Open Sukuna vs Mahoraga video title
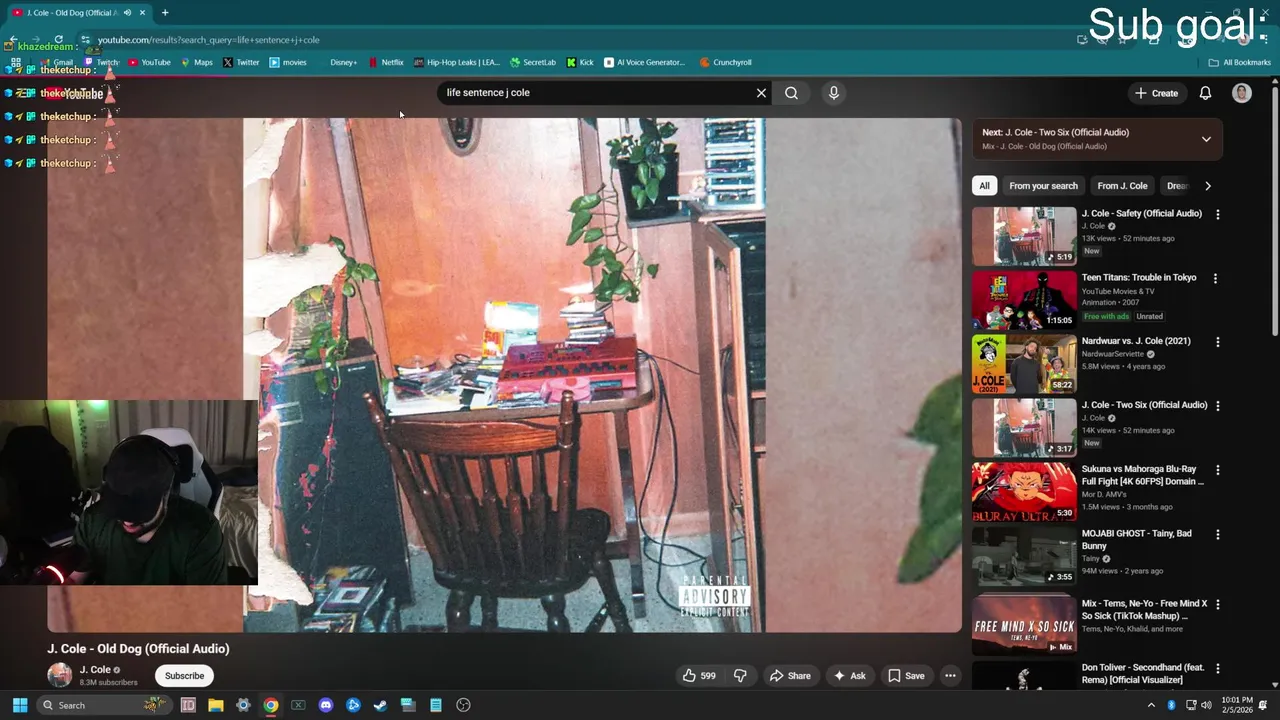This screenshot has height=720, width=1280. (1142, 475)
